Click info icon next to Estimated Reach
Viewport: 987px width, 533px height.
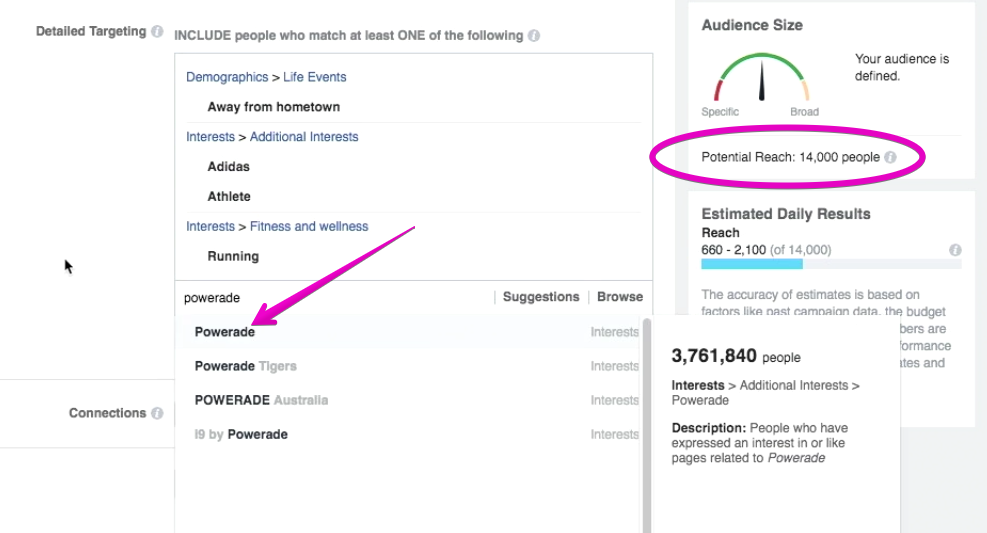point(955,250)
